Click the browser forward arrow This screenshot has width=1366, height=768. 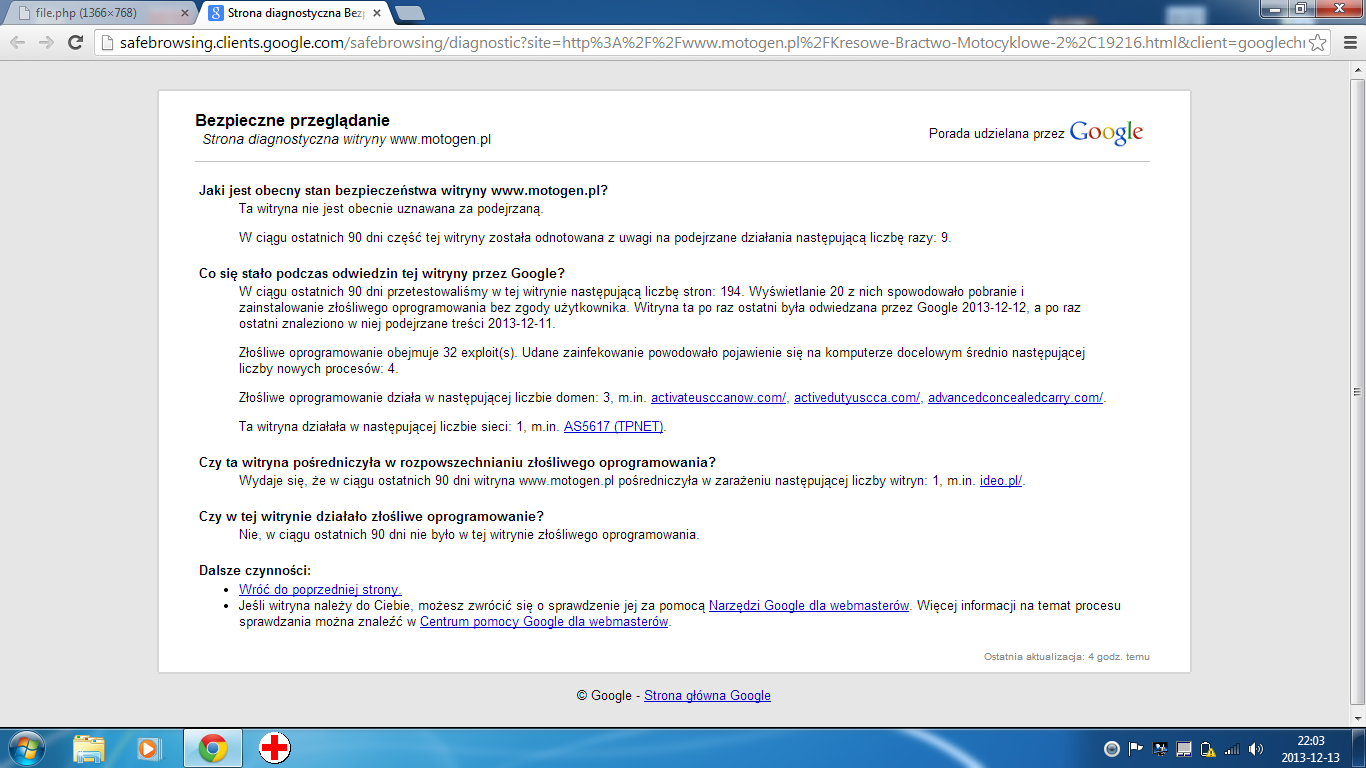[x=46, y=42]
